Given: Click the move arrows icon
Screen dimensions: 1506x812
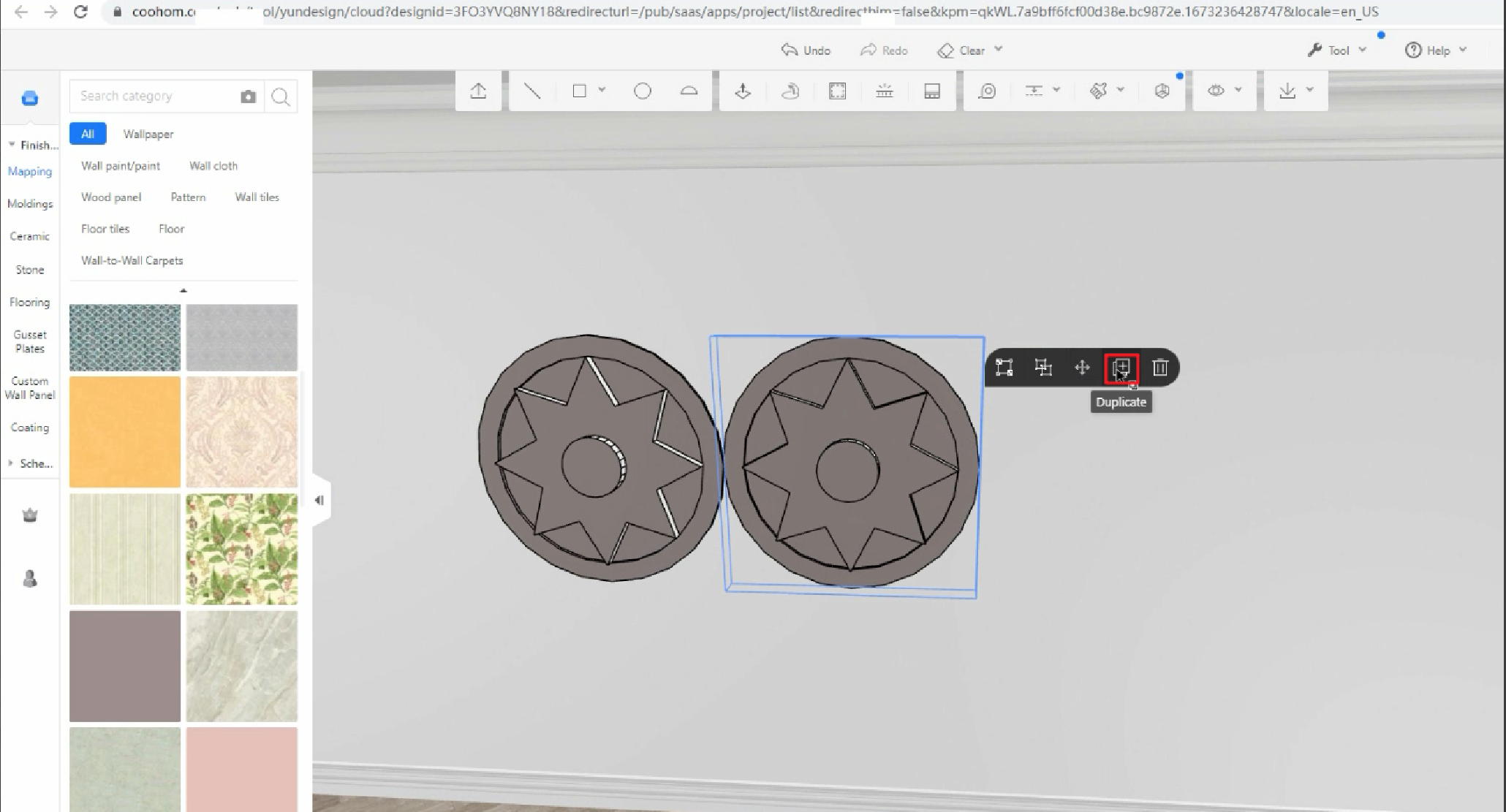Looking at the screenshot, I should 1082,368.
